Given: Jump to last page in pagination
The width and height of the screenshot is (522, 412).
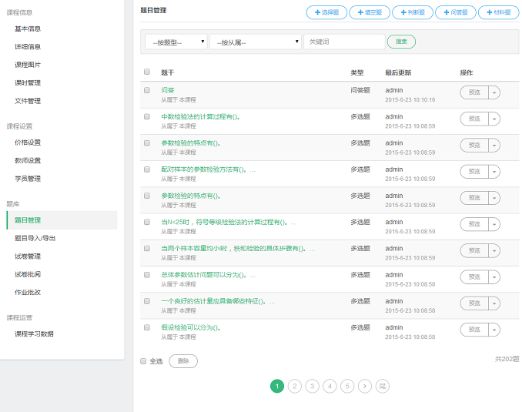Looking at the screenshot, I should pos(382,386).
